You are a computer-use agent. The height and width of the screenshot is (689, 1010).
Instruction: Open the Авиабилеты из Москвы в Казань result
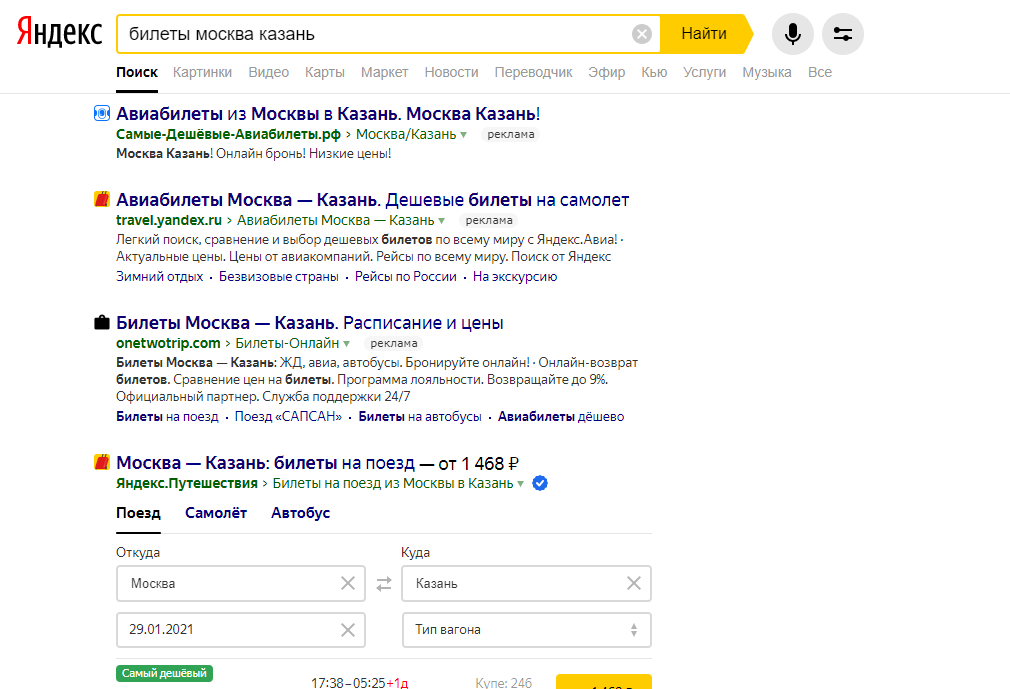(x=328, y=113)
